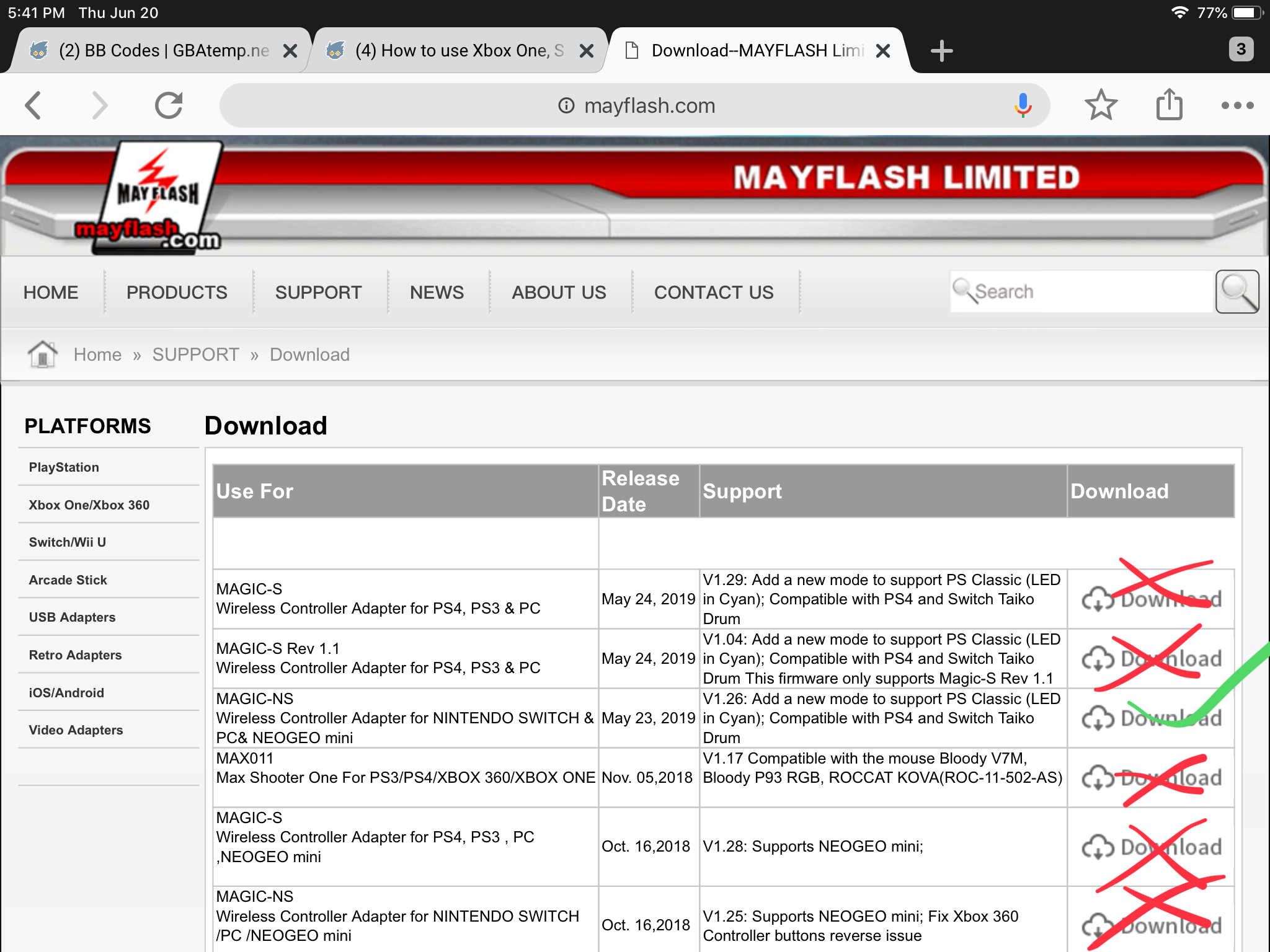Close the How to use Xbox One tab
1270x952 pixels.
tap(586, 51)
